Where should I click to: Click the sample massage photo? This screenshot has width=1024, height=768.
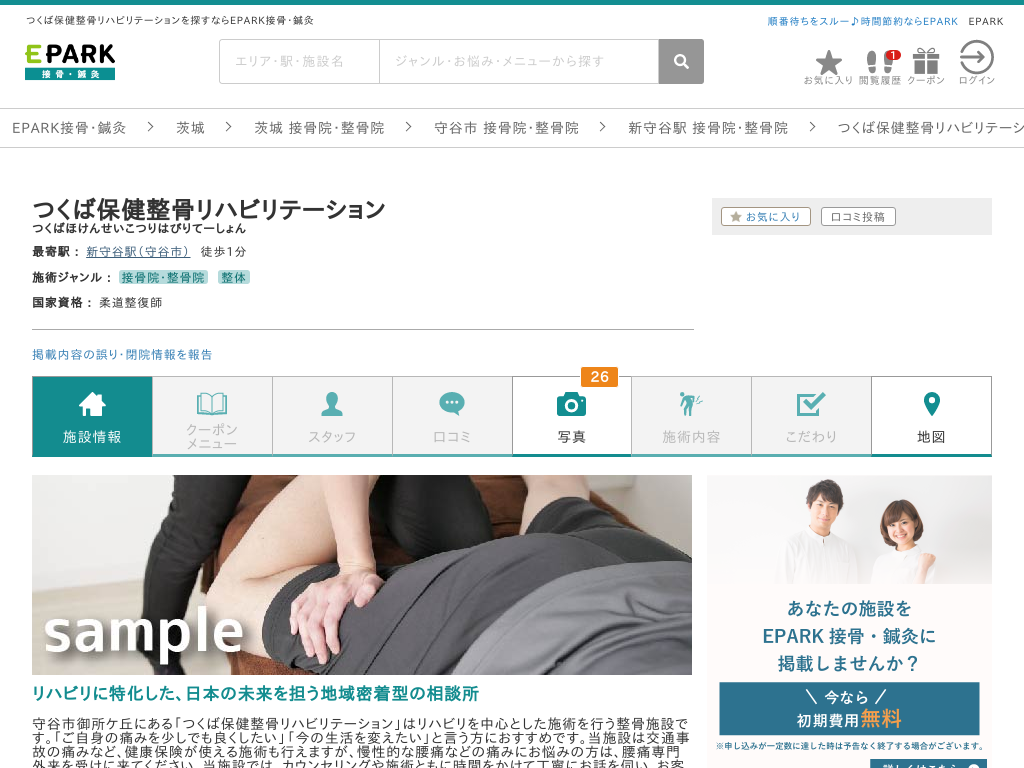[362, 575]
